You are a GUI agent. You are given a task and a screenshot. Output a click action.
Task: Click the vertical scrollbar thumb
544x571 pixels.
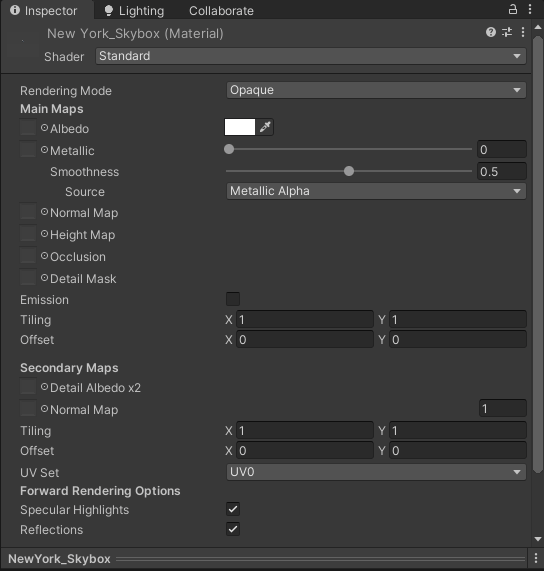tap(538, 254)
